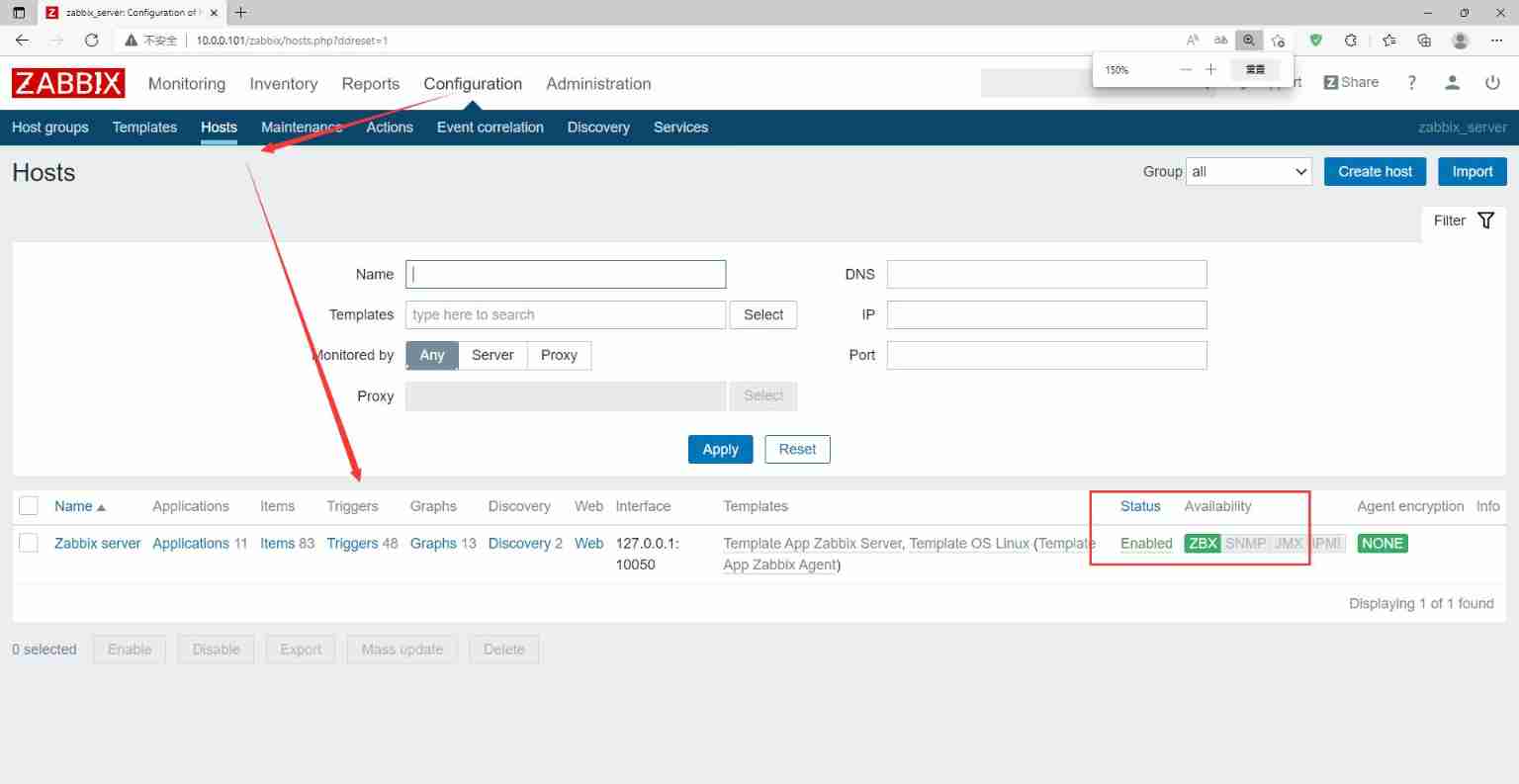The width and height of the screenshot is (1519, 784).
Task: Click the sign out power icon
Action: (1492, 83)
